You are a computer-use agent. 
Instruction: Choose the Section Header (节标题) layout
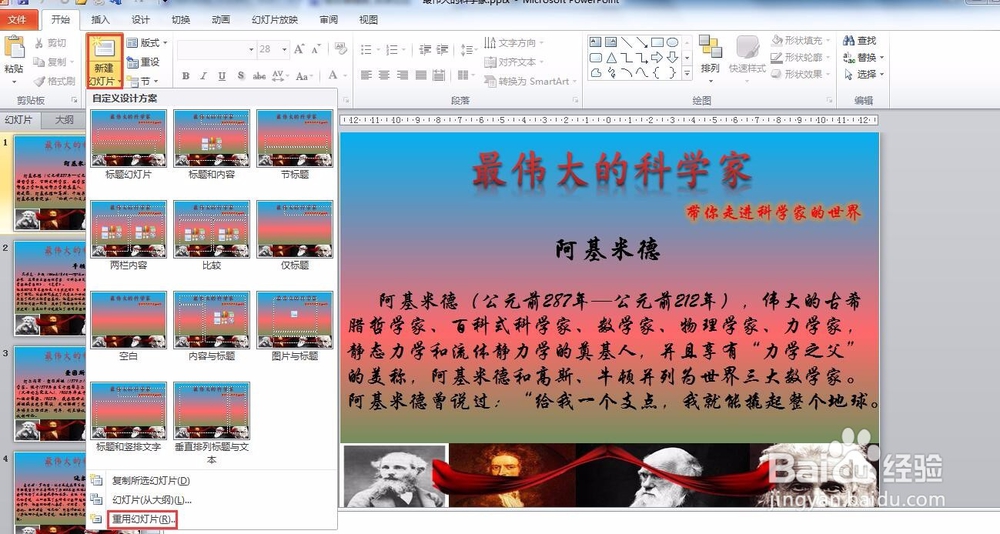[x=294, y=144]
